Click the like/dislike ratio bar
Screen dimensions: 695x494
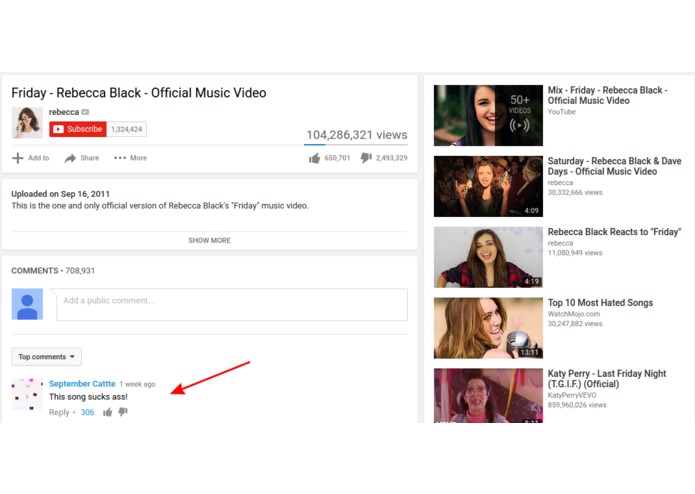[x=355, y=144]
